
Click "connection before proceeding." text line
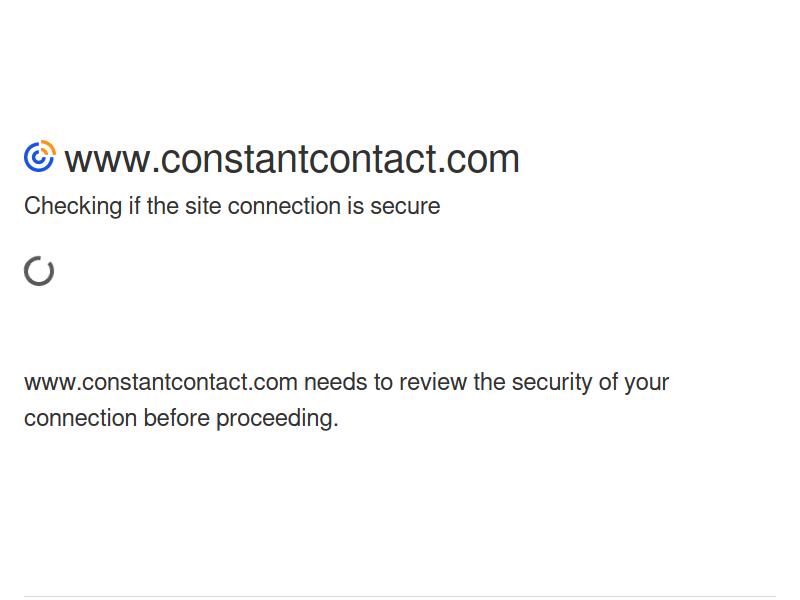(x=181, y=418)
